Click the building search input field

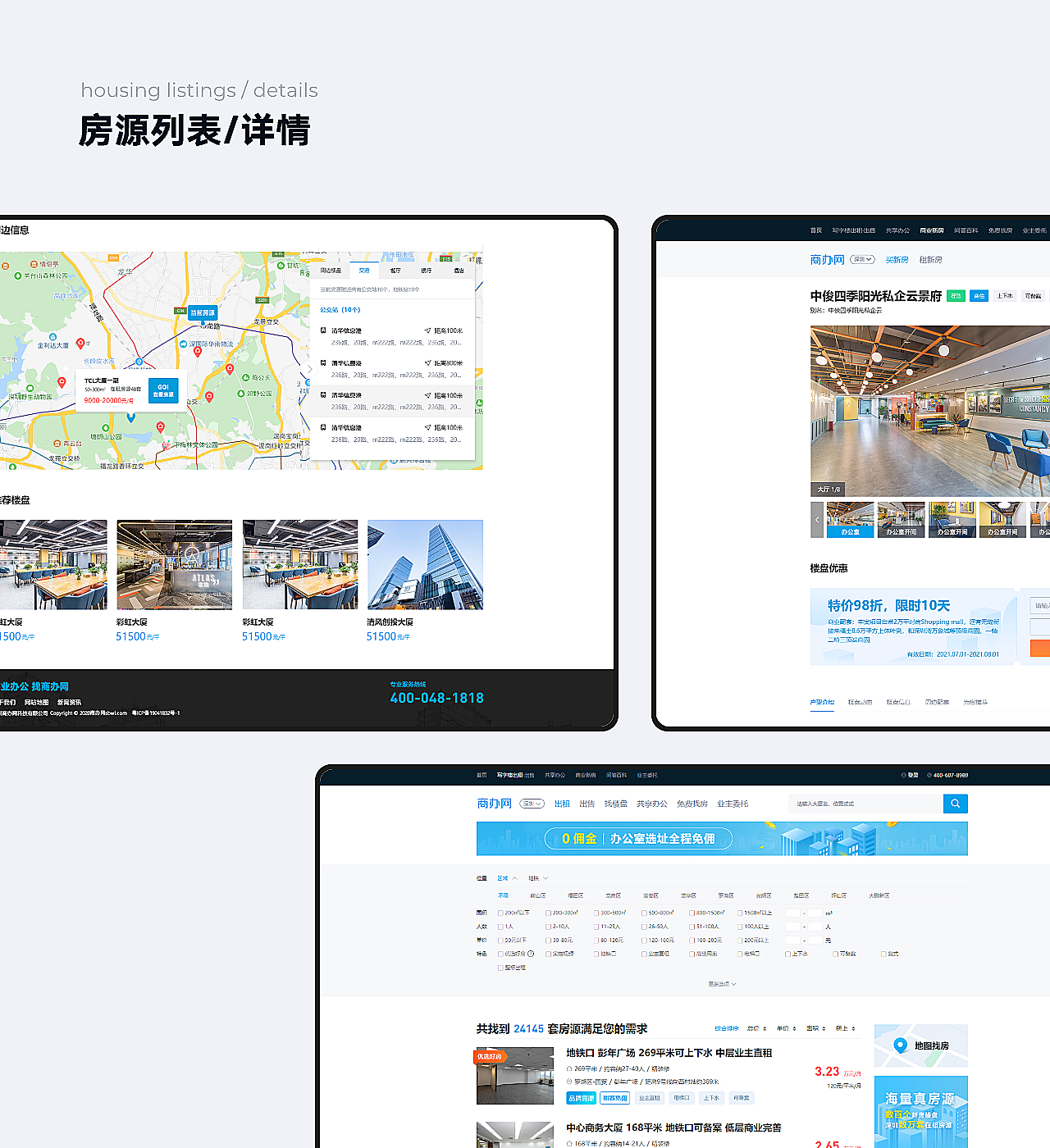865,804
